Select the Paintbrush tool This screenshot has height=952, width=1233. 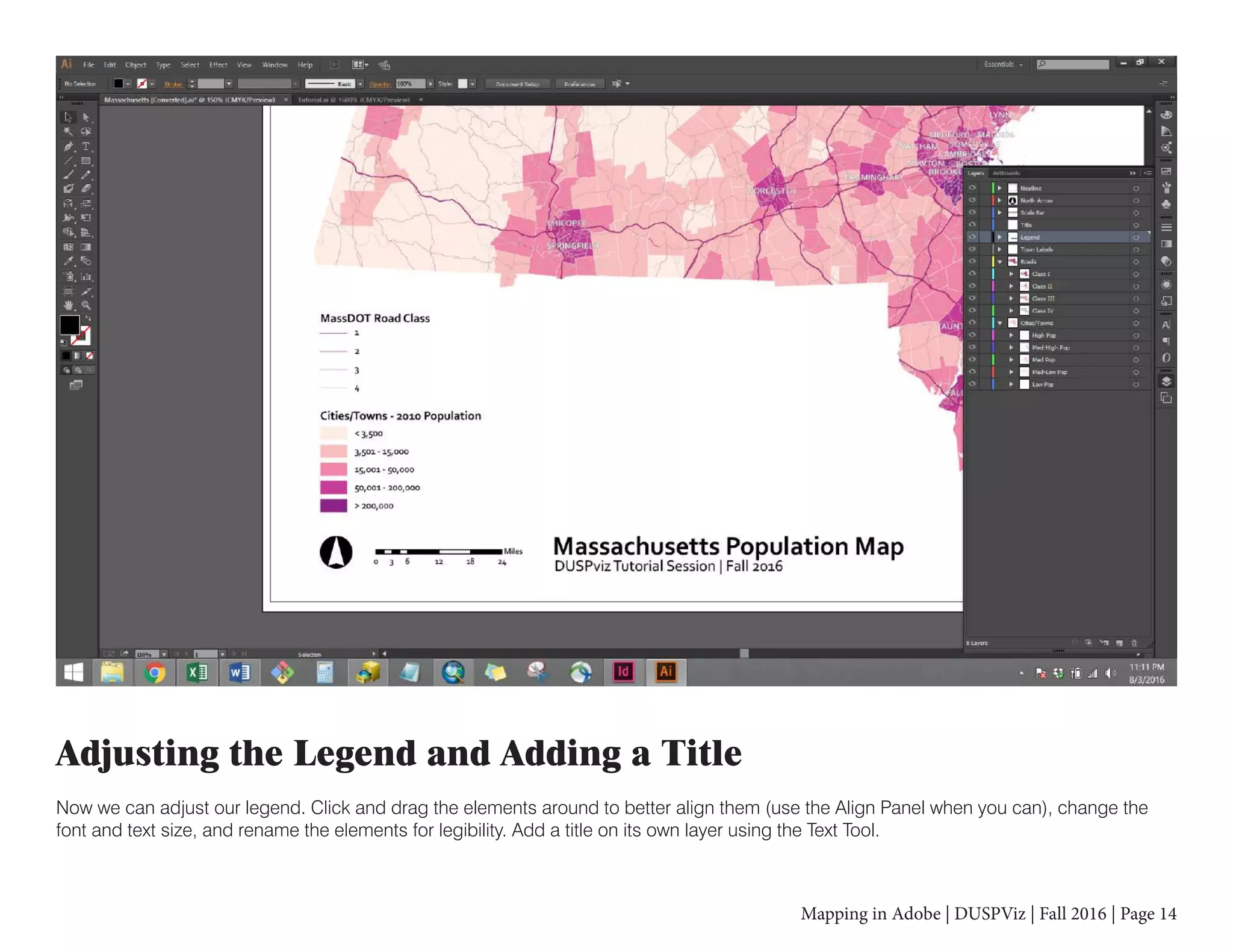pos(69,175)
